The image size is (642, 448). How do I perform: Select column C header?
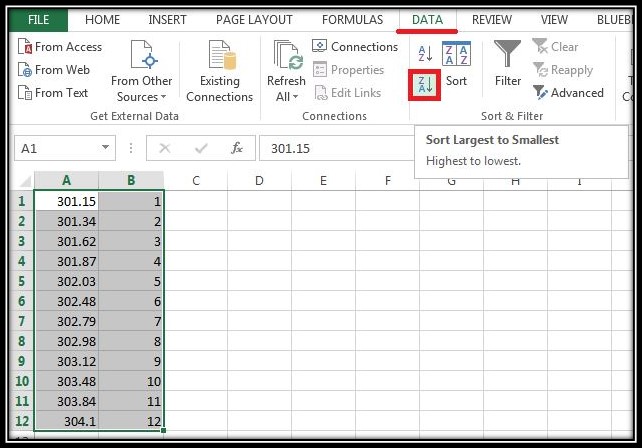[196, 180]
